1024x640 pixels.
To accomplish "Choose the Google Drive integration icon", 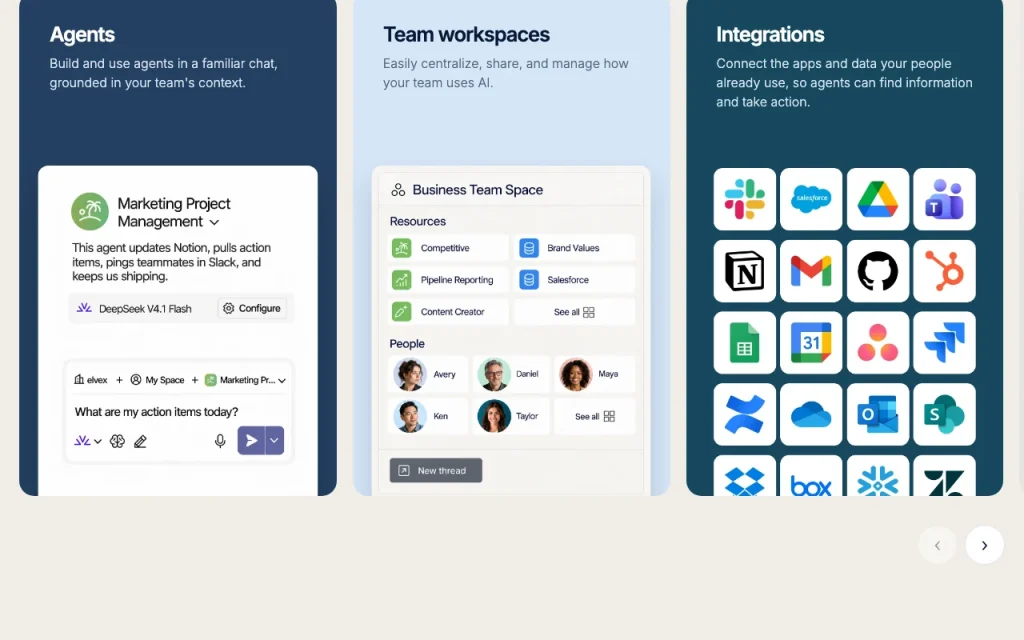I will pos(878,199).
